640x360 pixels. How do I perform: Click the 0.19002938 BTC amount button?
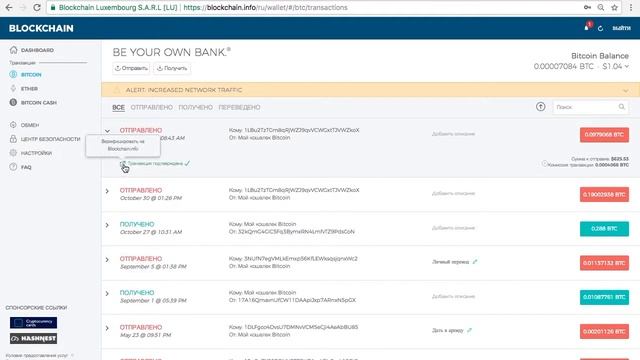(x=604, y=195)
